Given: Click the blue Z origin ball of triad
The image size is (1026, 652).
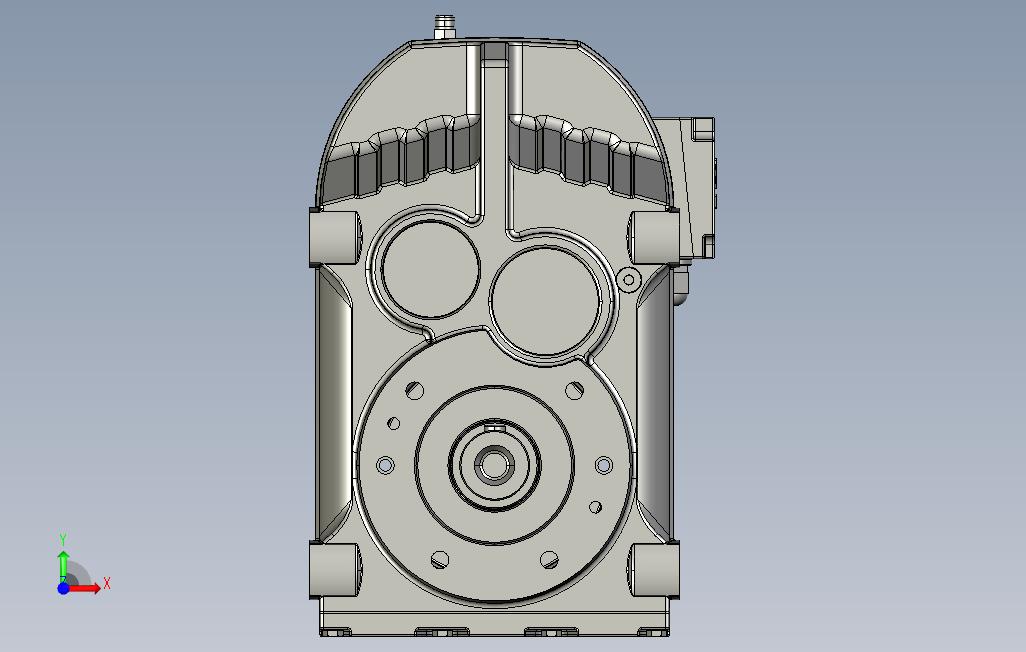Looking at the screenshot, I should 63,589.
